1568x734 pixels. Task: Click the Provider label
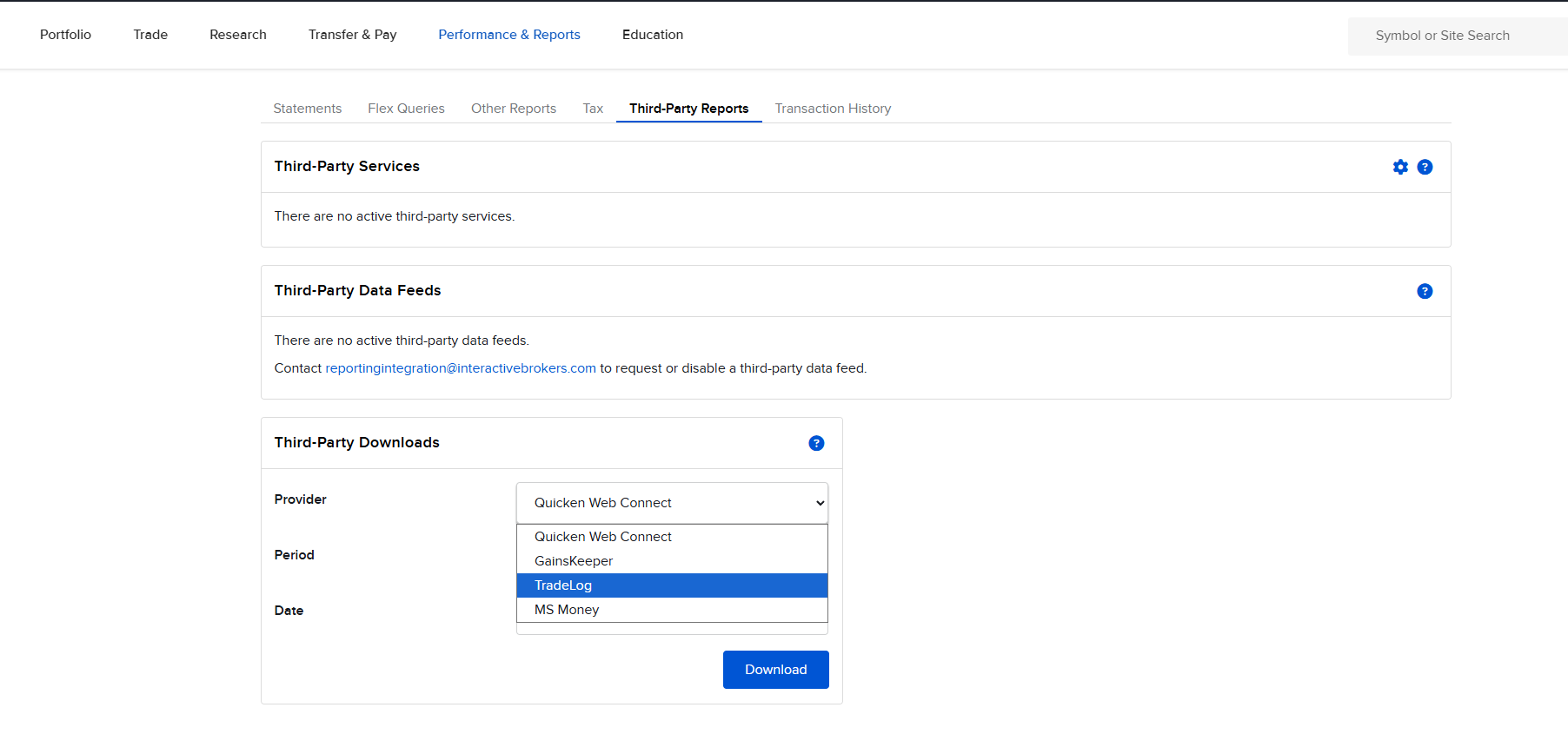click(301, 499)
